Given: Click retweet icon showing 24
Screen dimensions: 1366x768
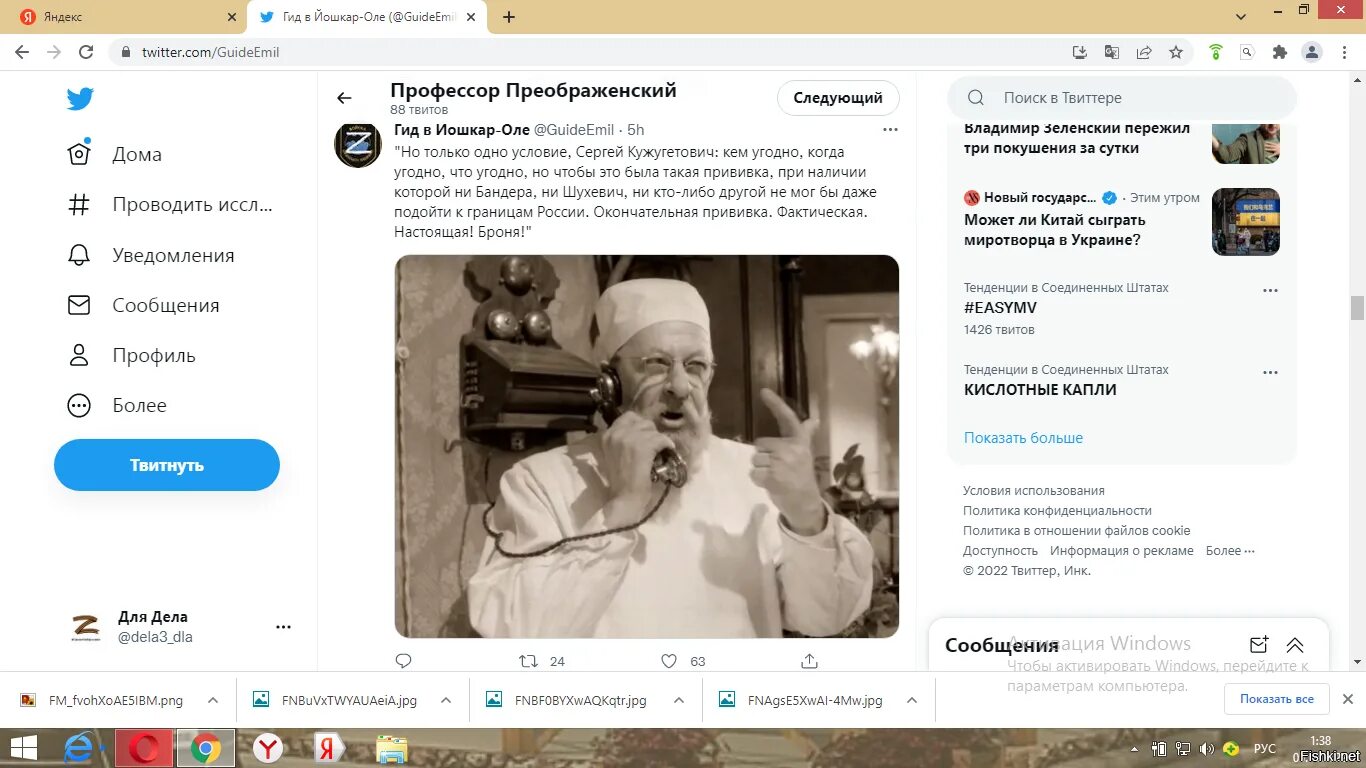Looking at the screenshot, I should [528, 661].
